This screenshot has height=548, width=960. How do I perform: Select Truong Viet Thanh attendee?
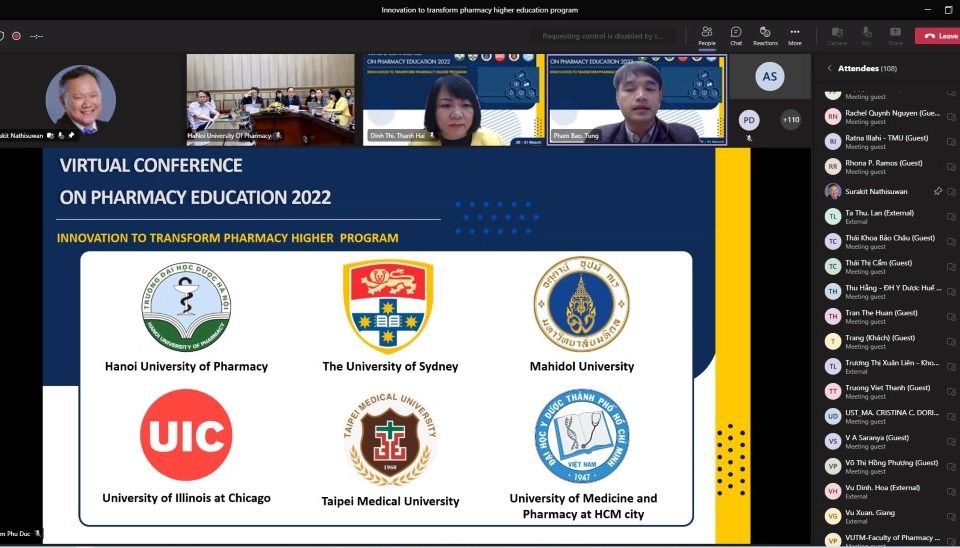[x=886, y=392]
